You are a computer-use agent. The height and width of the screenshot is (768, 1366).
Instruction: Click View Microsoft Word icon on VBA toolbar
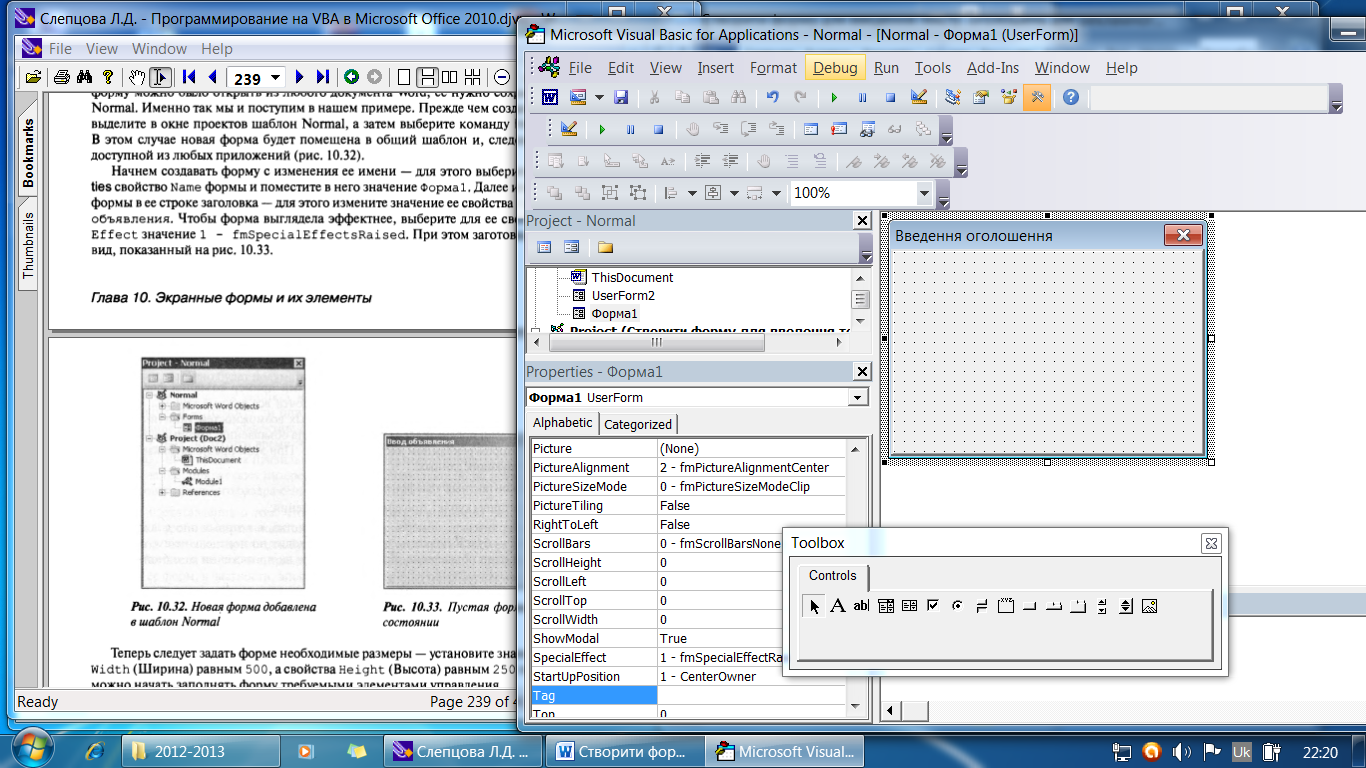tap(550, 97)
